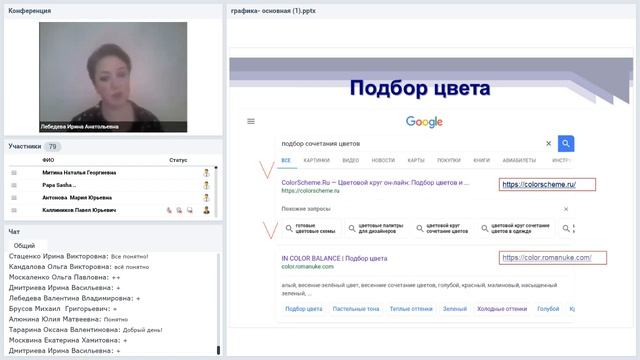Click the 'Подбор цвета' chip under the result

[304, 309]
